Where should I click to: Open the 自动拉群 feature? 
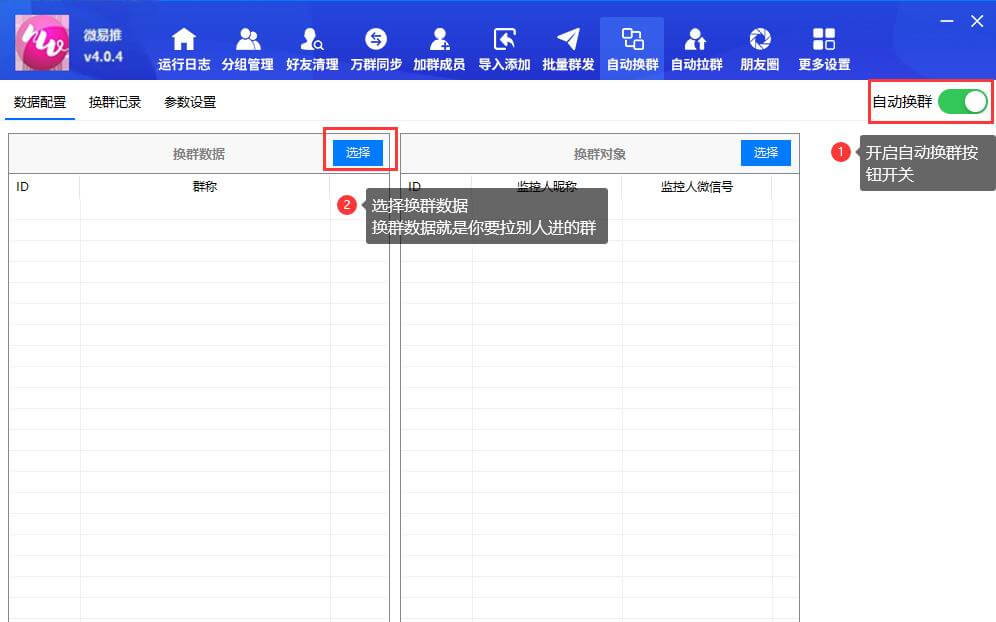695,45
